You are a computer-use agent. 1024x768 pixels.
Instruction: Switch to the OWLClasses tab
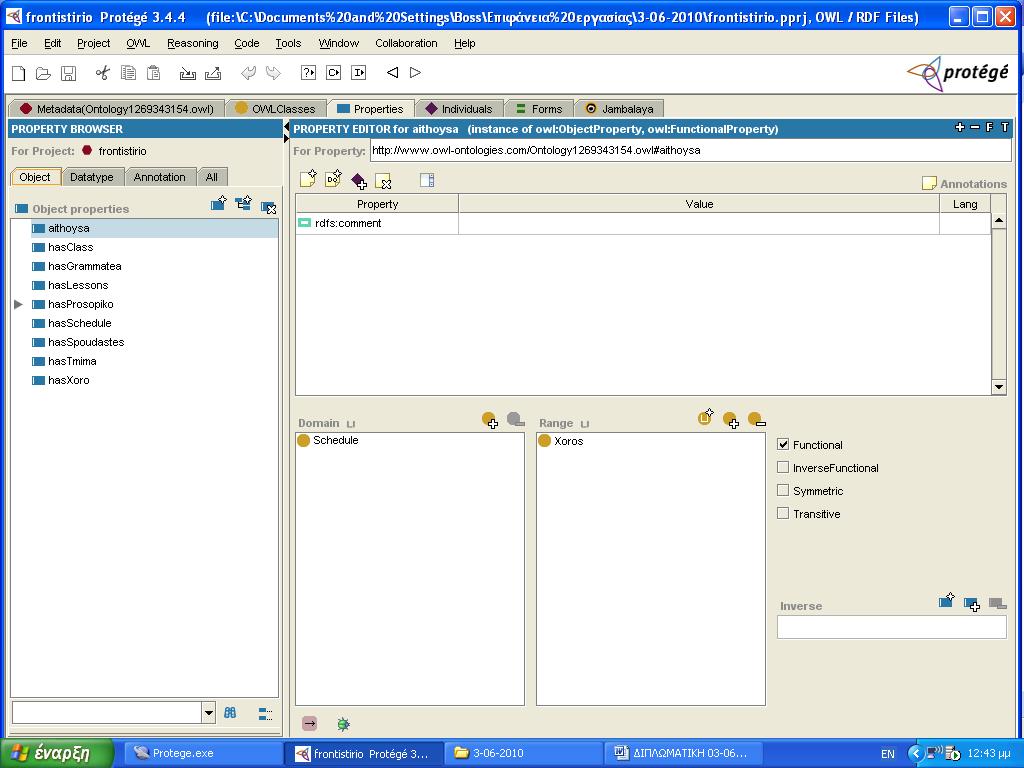(275, 108)
